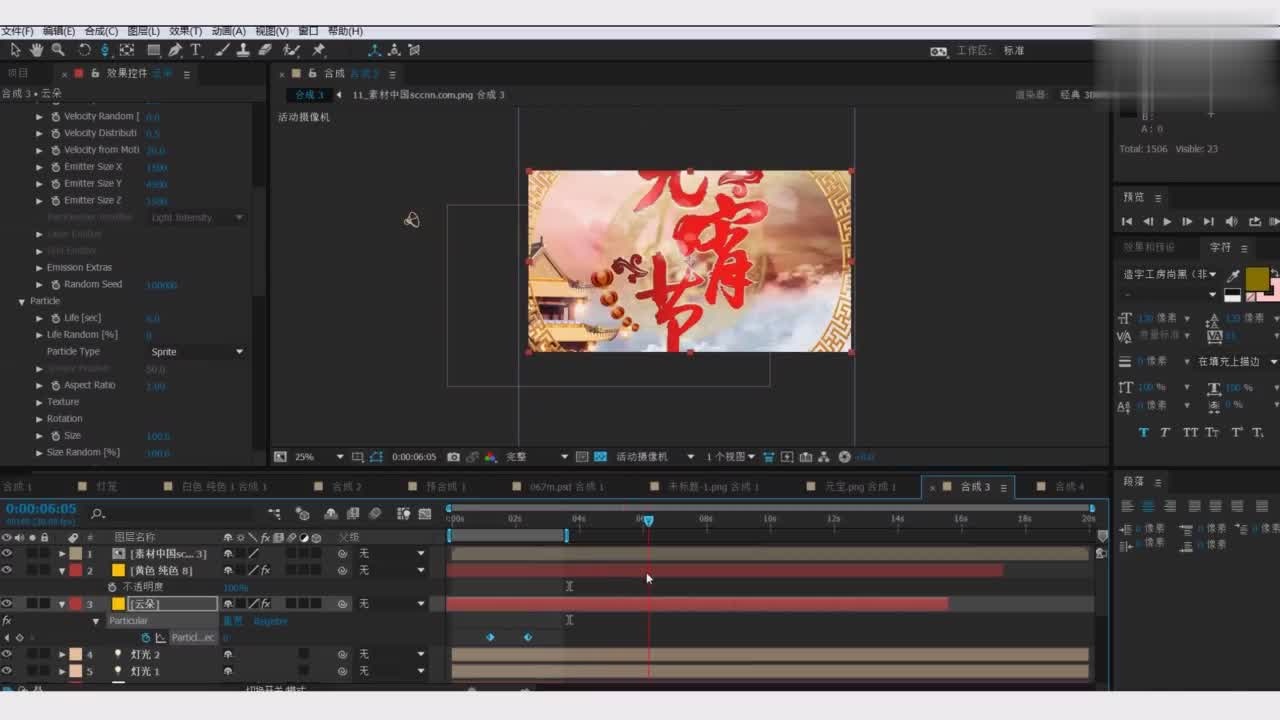Step to next frame in Preview panel
The width and height of the screenshot is (1280, 720).
(1187, 222)
